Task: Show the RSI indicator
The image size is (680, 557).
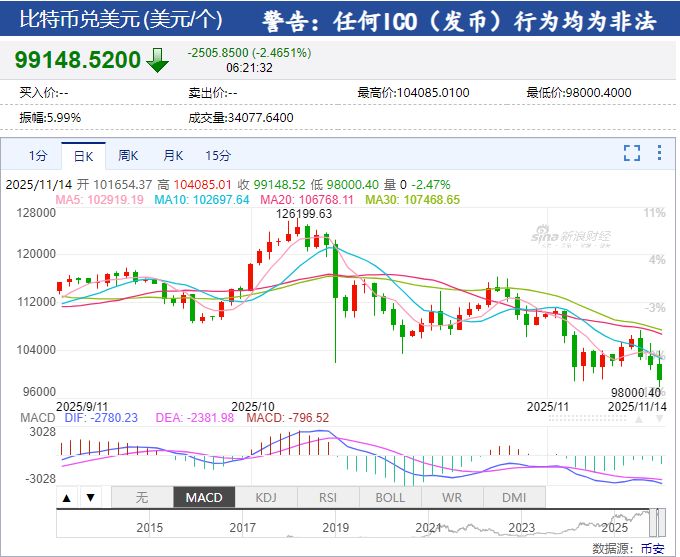Action: (x=328, y=497)
